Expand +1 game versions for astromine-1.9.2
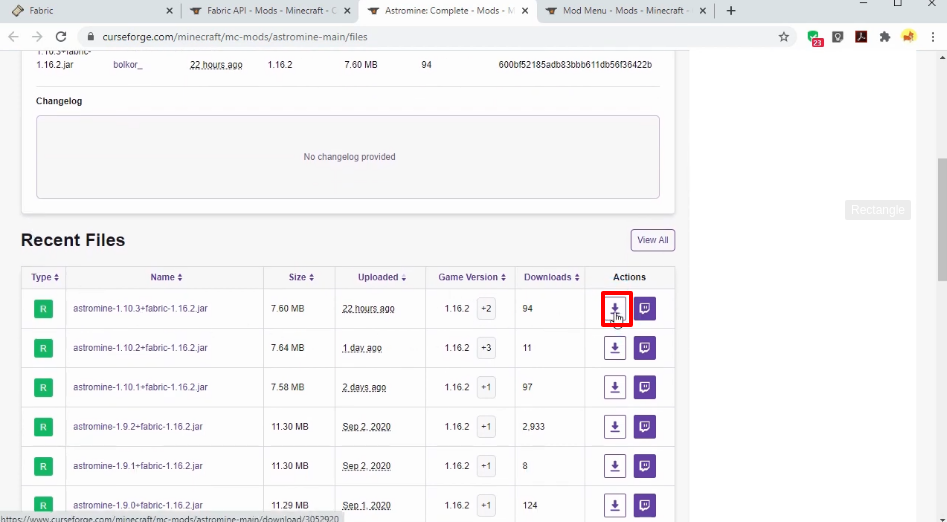The width and height of the screenshot is (947, 522). (x=486, y=427)
